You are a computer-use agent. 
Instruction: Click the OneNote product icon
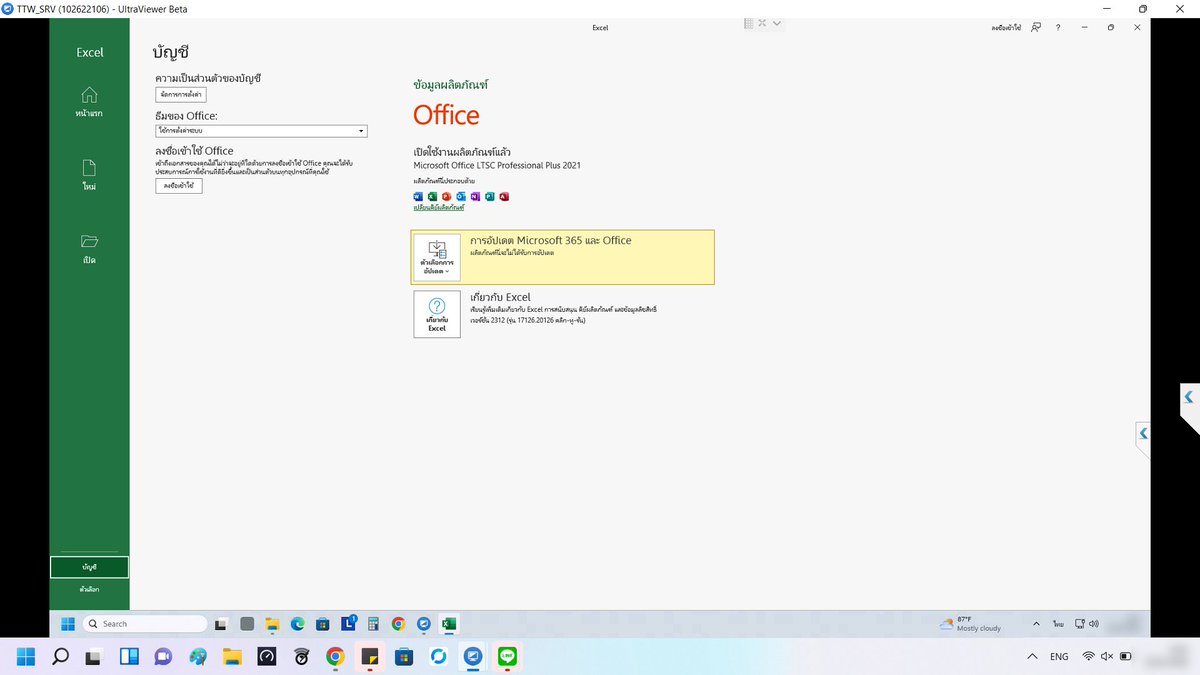click(x=475, y=197)
